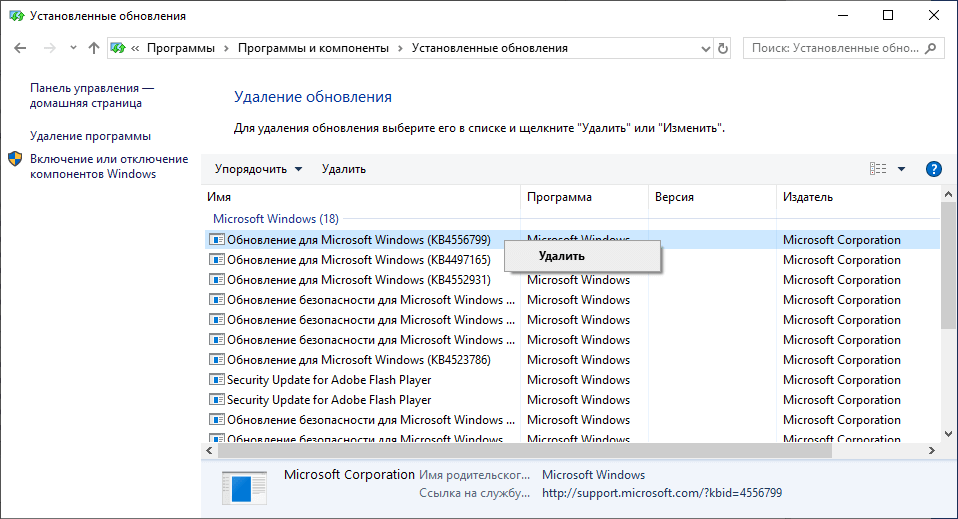Sort by the Программа column header
The height and width of the screenshot is (519, 958).
pos(585,197)
